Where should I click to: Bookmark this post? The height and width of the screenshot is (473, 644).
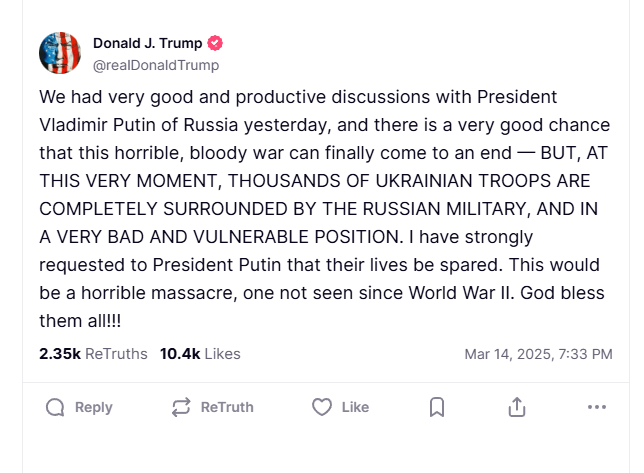(x=437, y=407)
